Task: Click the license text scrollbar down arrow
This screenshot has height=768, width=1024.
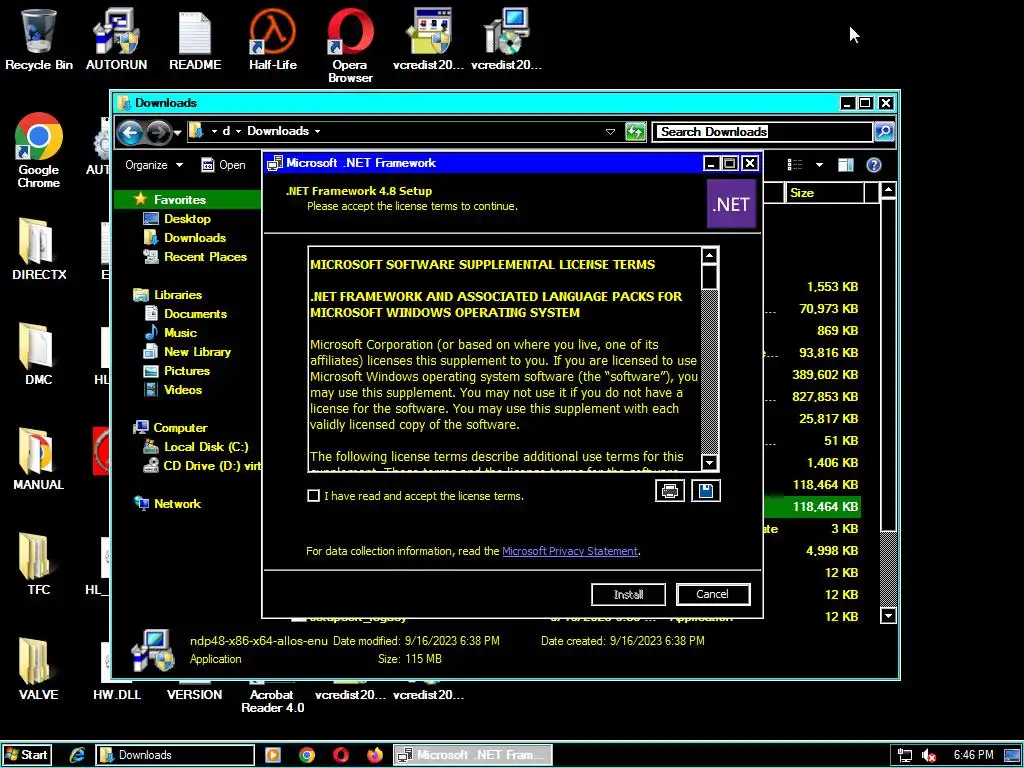Action: (x=709, y=462)
